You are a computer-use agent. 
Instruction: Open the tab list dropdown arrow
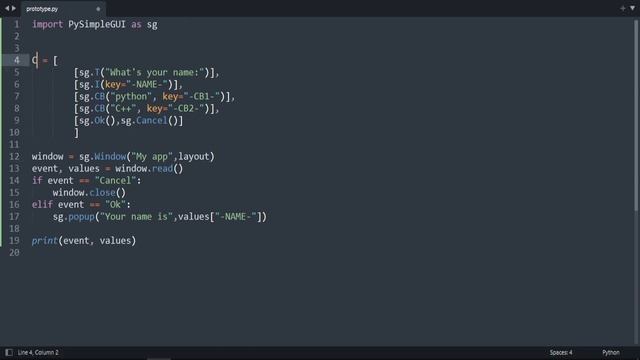[632, 8]
